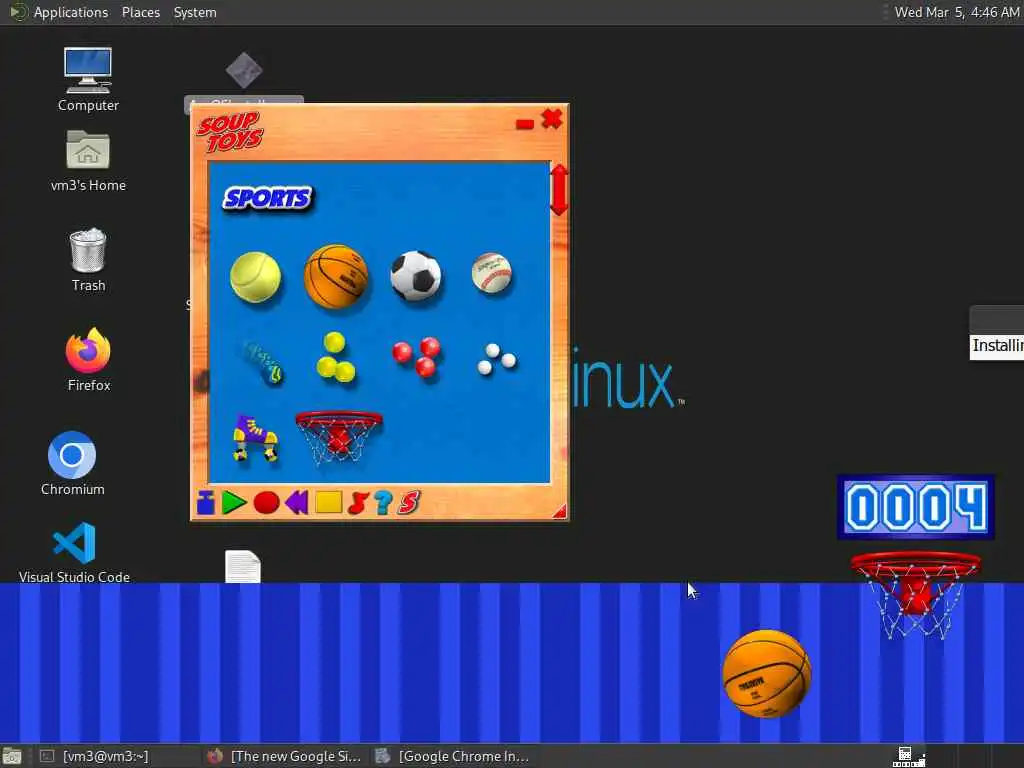Click the yellow square stop button

coord(328,502)
